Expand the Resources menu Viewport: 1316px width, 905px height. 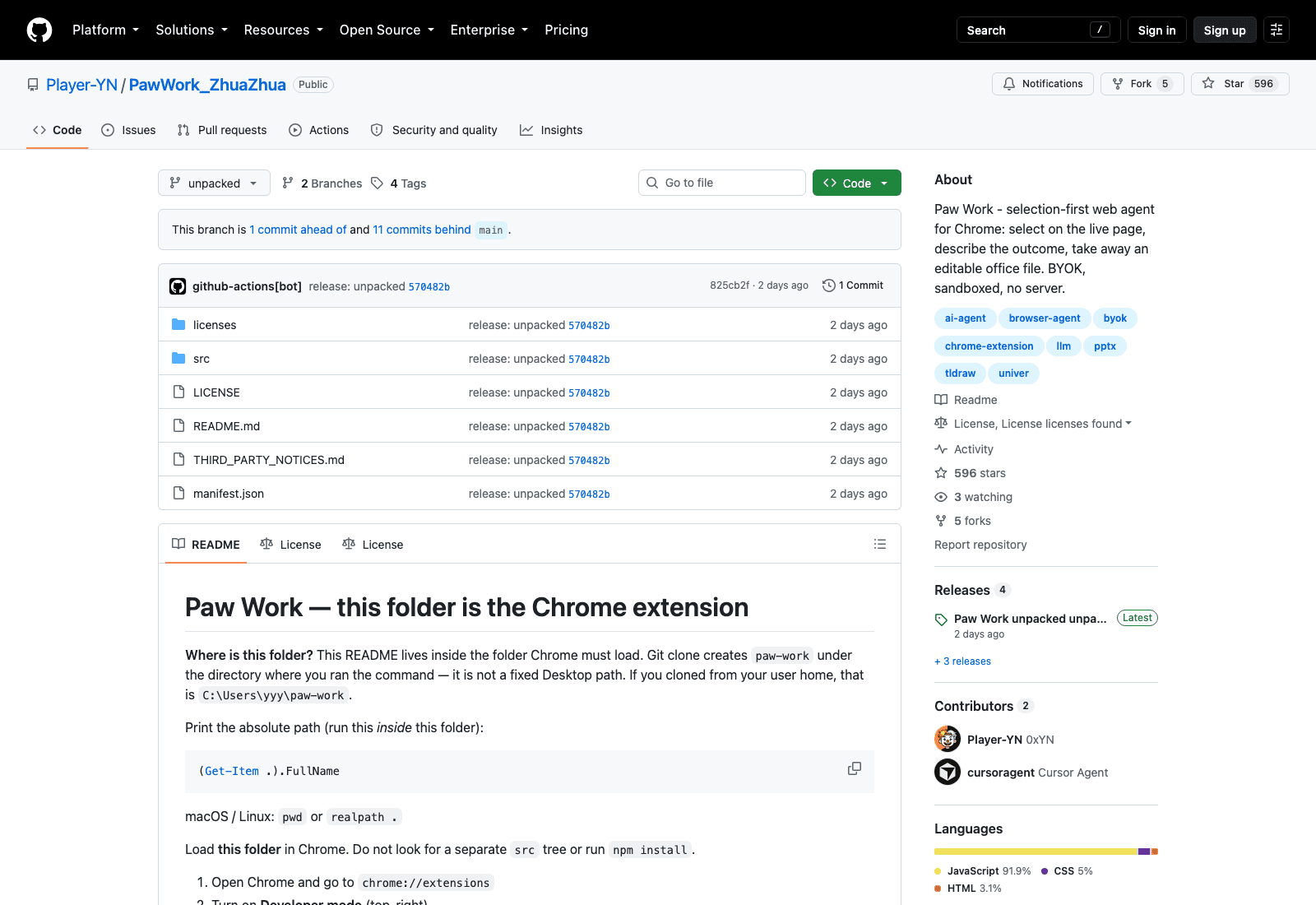point(283,30)
